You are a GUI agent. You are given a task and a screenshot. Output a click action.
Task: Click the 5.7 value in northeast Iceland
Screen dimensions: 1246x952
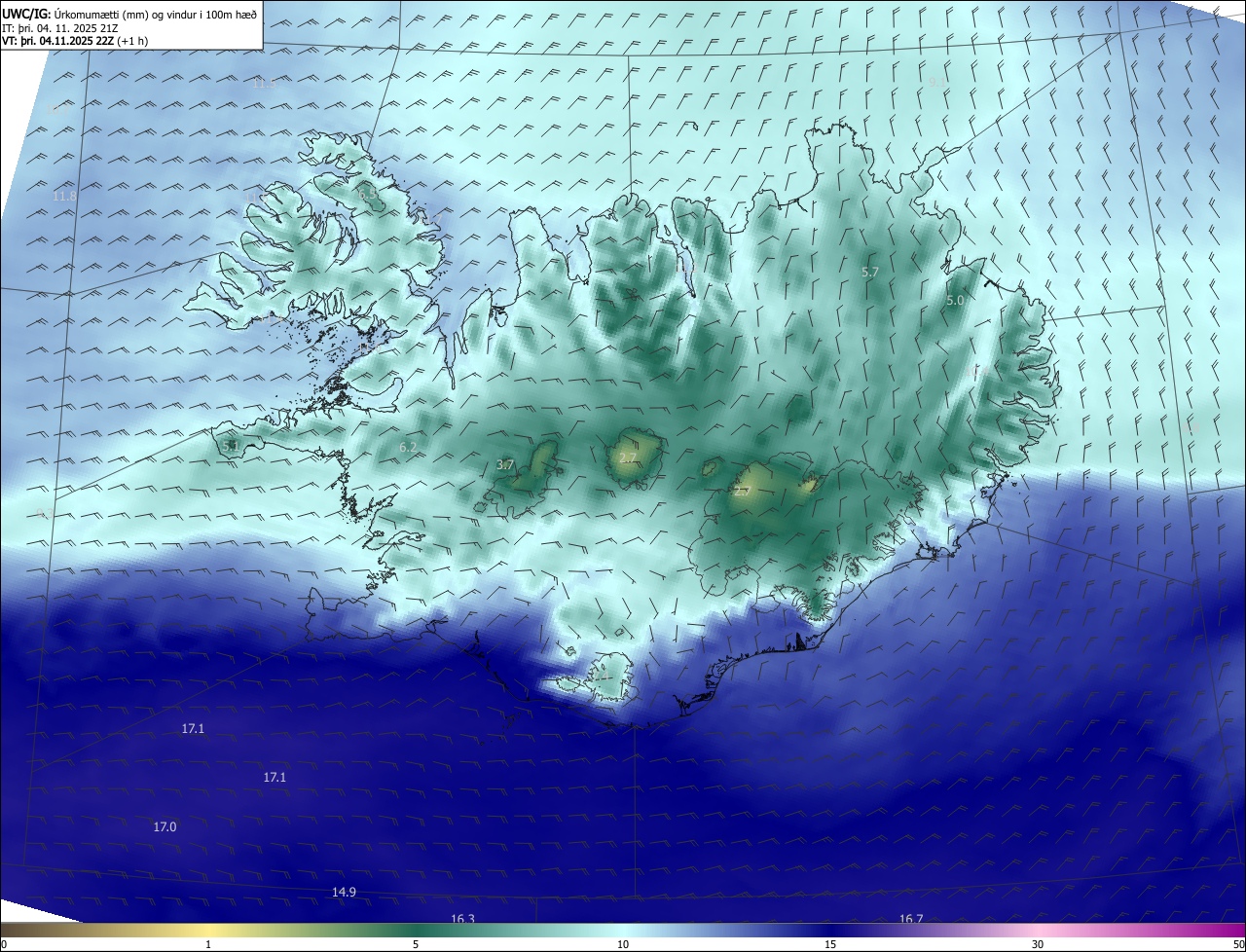click(x=870, y=273)
